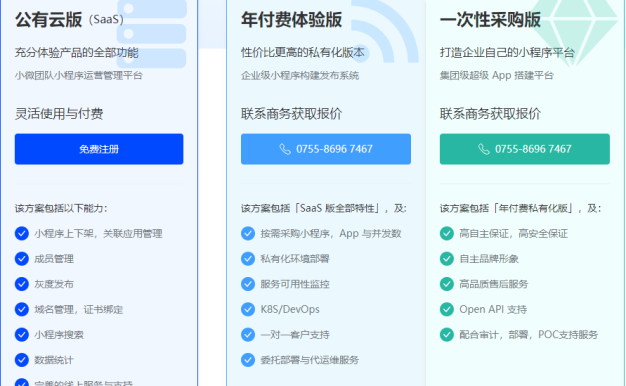Viewport: 626px width, 386px height.
Task: Click the text 集团级超级 App 搭建平台
Action: [x=497, y=75]
